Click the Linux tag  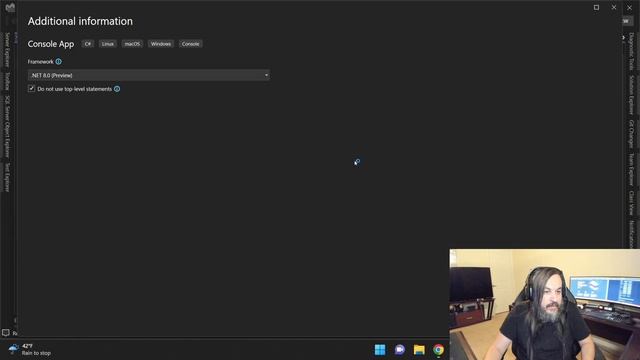point(108,44)
